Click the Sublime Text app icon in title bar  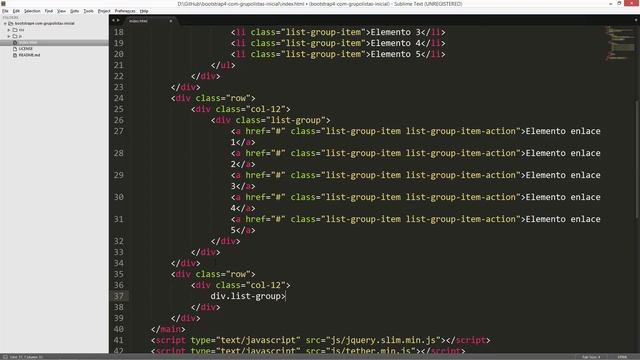(x=3, y=3)
